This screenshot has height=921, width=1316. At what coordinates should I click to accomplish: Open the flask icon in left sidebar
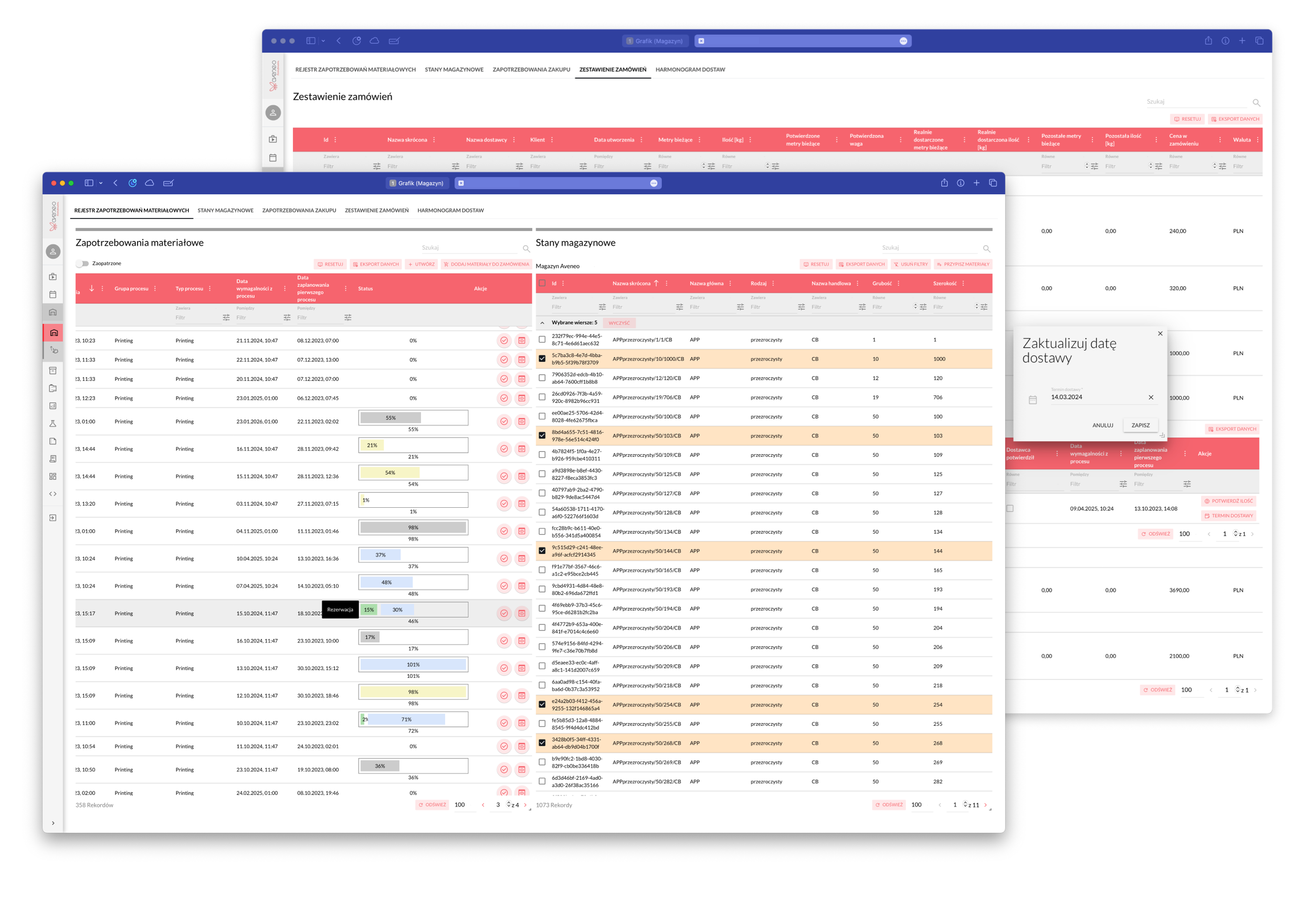click(x=52, y=423)
